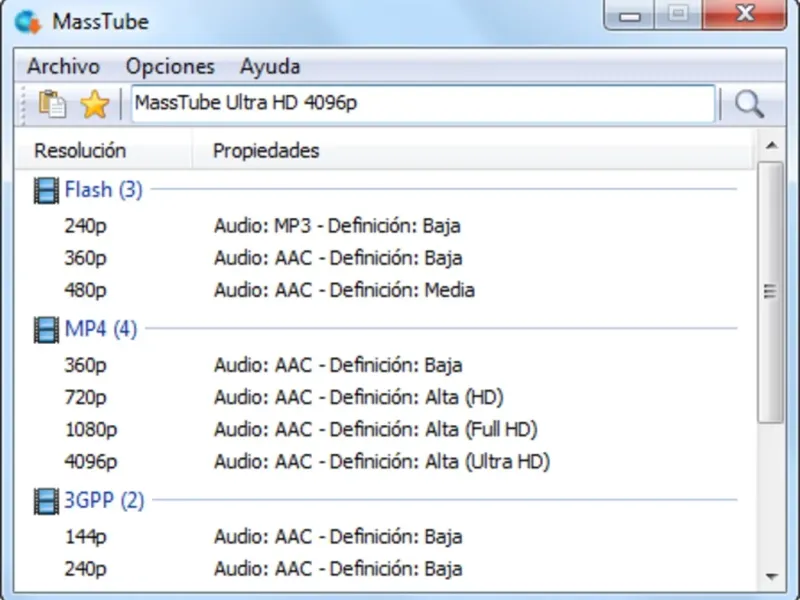The width and height of the screenshot is (800, 600).
Task: Click the film icon beside MP4 (4)
Action: [46, 330]
